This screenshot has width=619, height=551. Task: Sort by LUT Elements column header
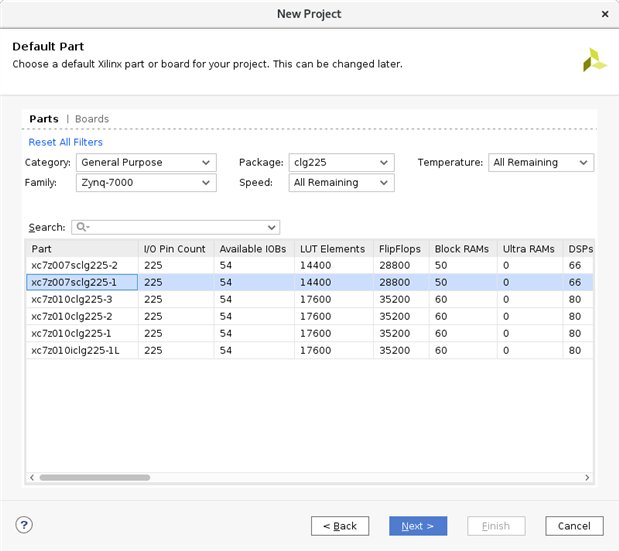point(334,249)
